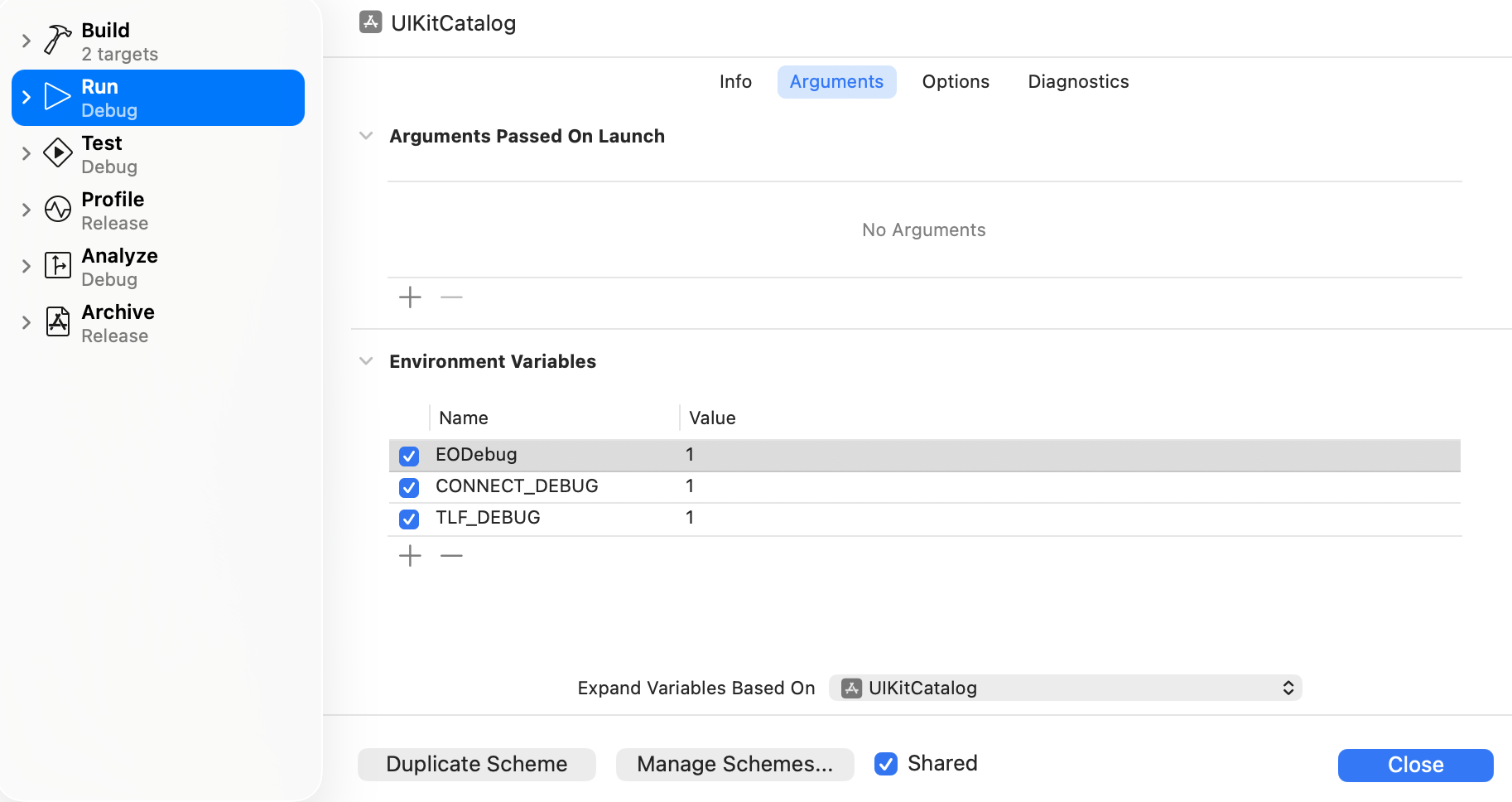1512x802 pixels.
Task: Collapse the Environment Variables section
Action: (x=365, y=361)
